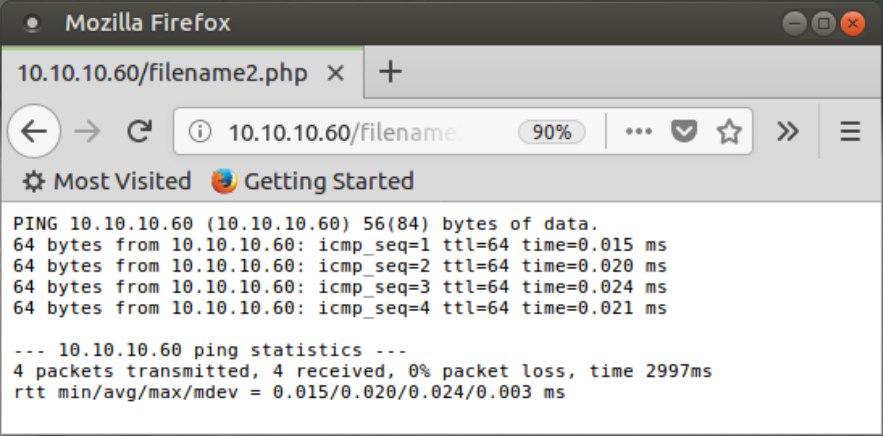Click the window menu dot in title bar
Screen dimensions: 883x436
(x=33, y=23)
